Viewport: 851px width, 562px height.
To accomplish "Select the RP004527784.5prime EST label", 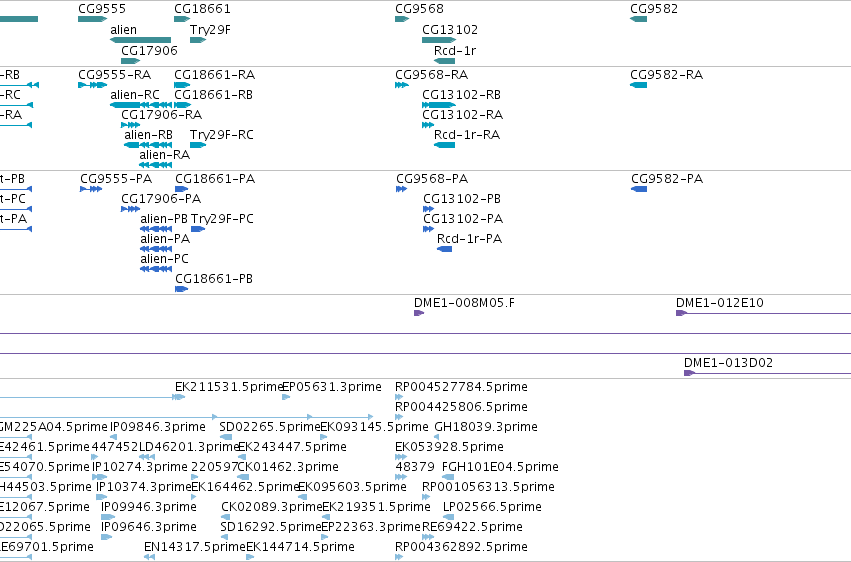I will pyautogui.click(x=461, y=387).
